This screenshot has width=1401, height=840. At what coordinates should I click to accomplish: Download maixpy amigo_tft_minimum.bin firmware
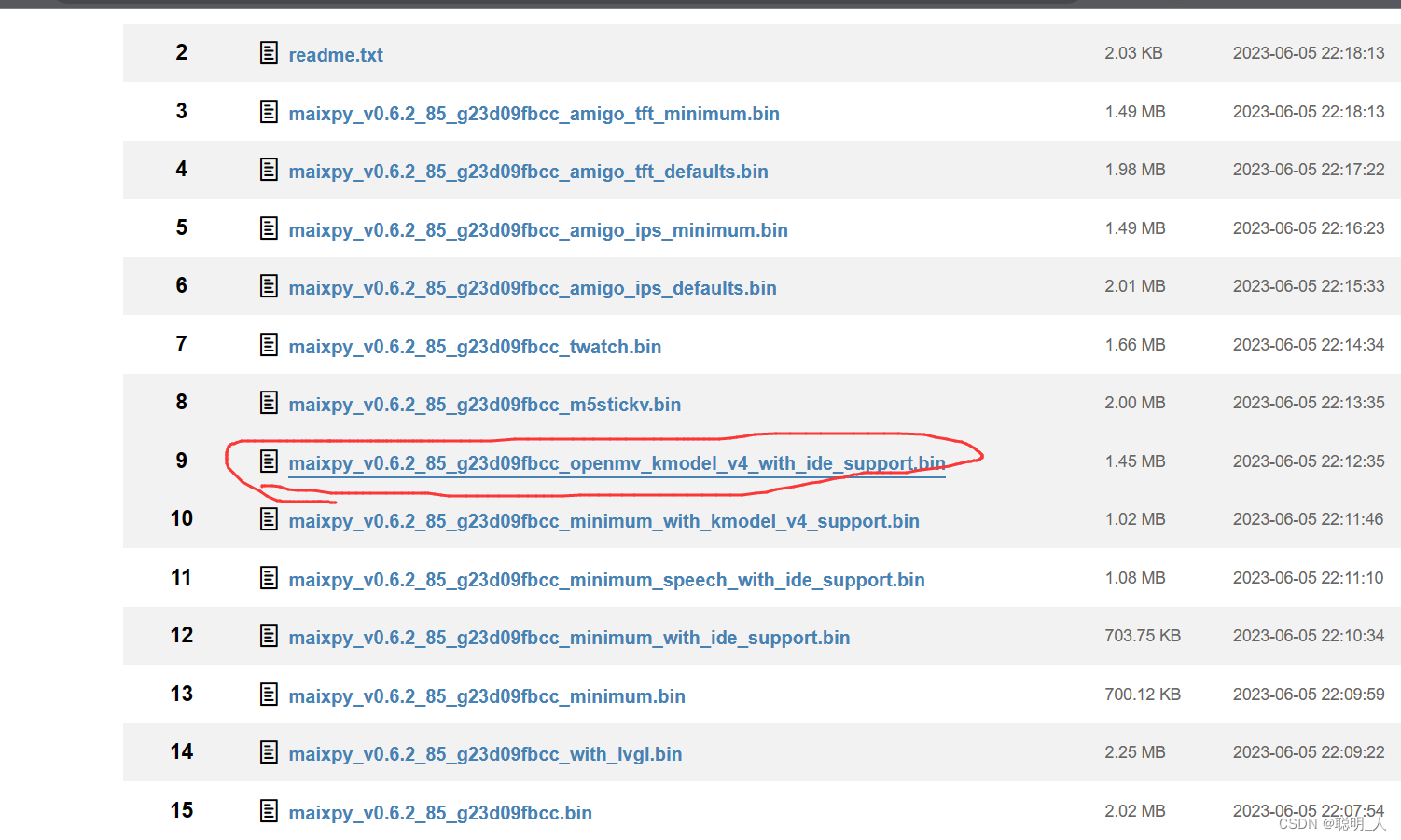tap(534, 114)
